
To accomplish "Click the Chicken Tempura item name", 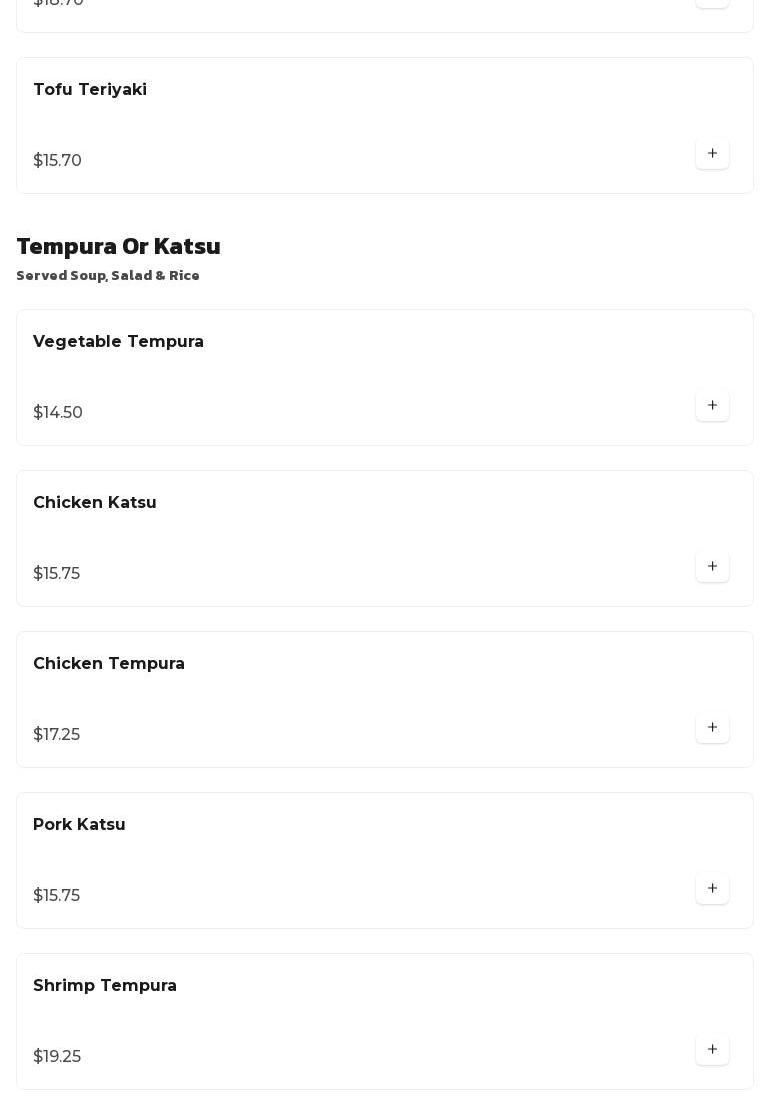I will coord(109,664).
